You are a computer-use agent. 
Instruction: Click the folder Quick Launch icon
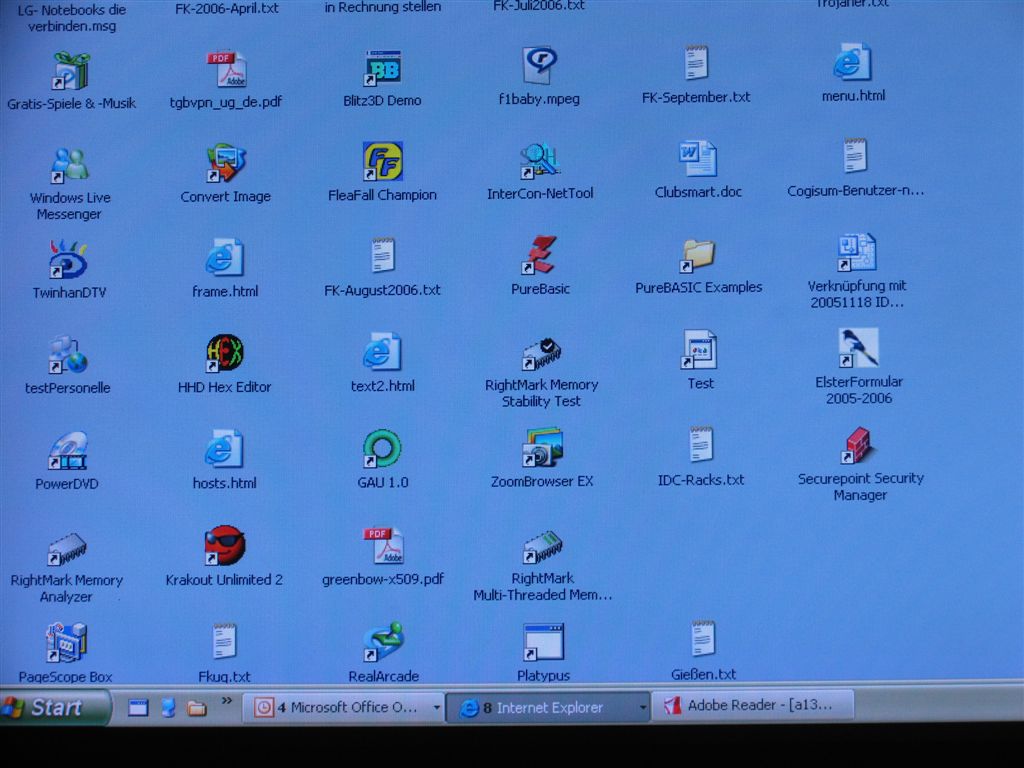pyautogui.click(x=196, y=708)
